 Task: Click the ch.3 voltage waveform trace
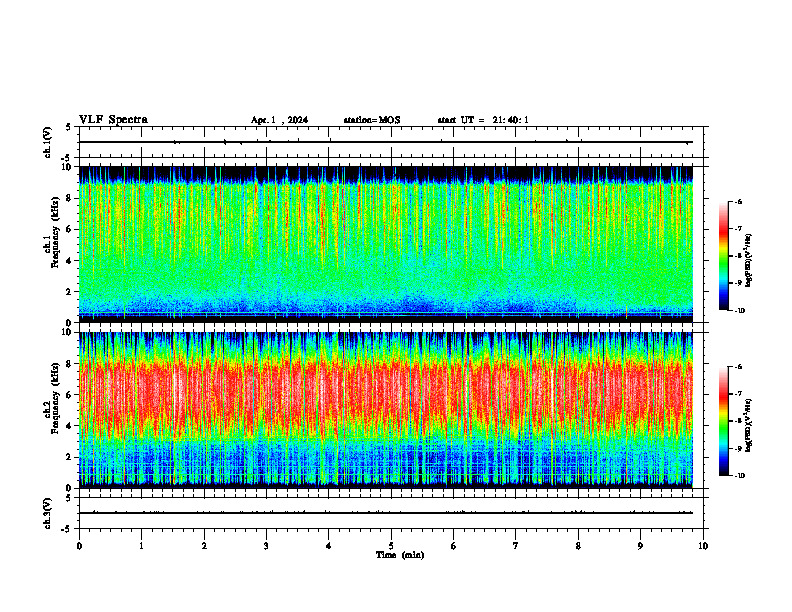(386, 513)
